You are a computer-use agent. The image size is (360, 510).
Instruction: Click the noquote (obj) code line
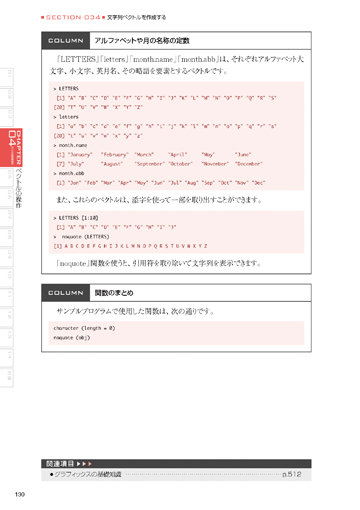[x=72, y=338]
